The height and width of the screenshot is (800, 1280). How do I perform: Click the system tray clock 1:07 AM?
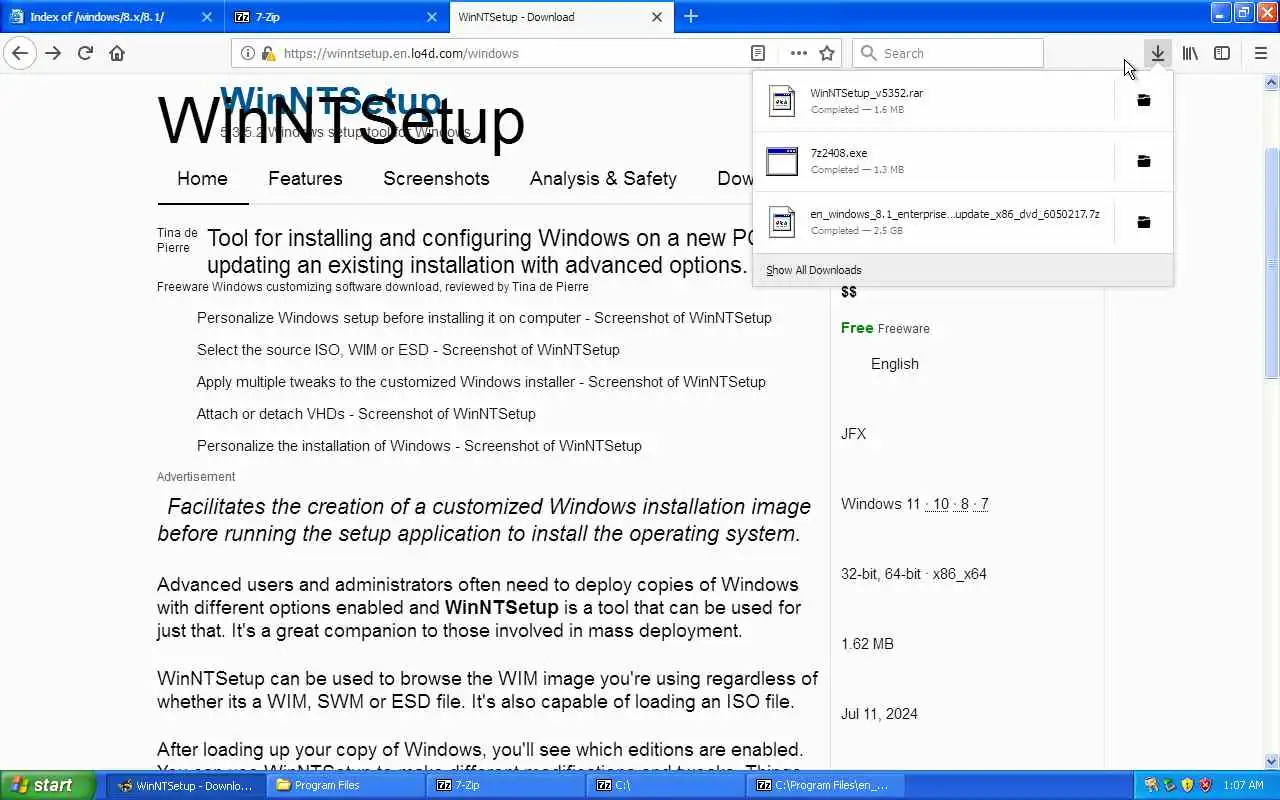pos(1243,785)
